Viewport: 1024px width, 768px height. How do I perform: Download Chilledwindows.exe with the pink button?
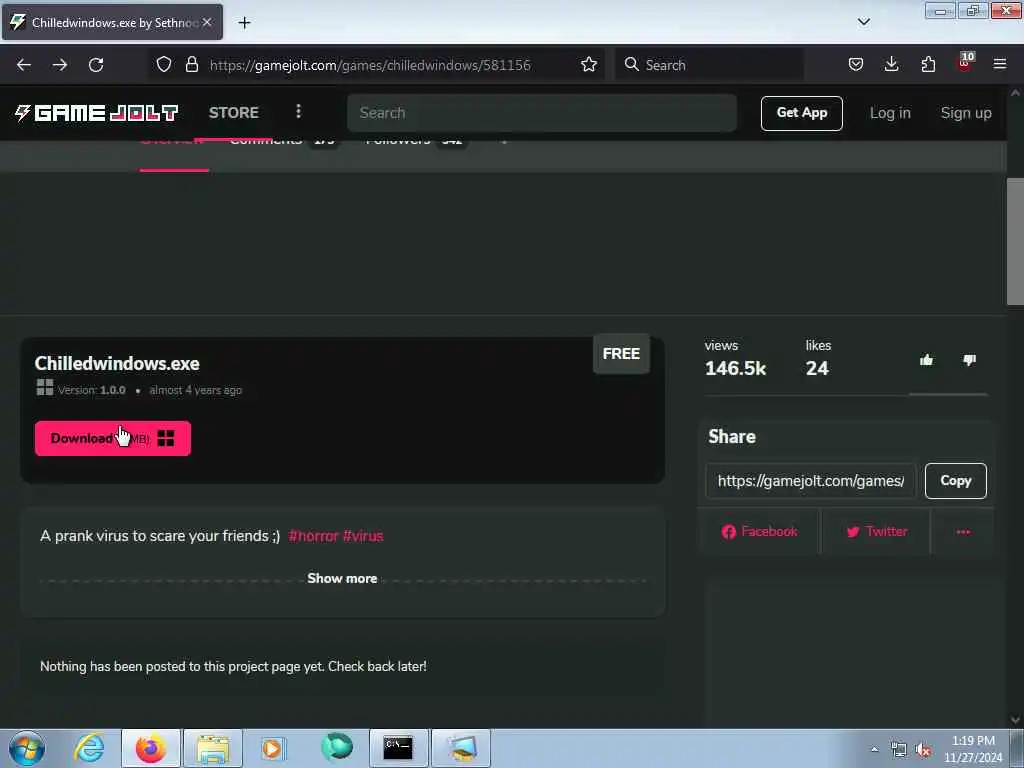113,438
